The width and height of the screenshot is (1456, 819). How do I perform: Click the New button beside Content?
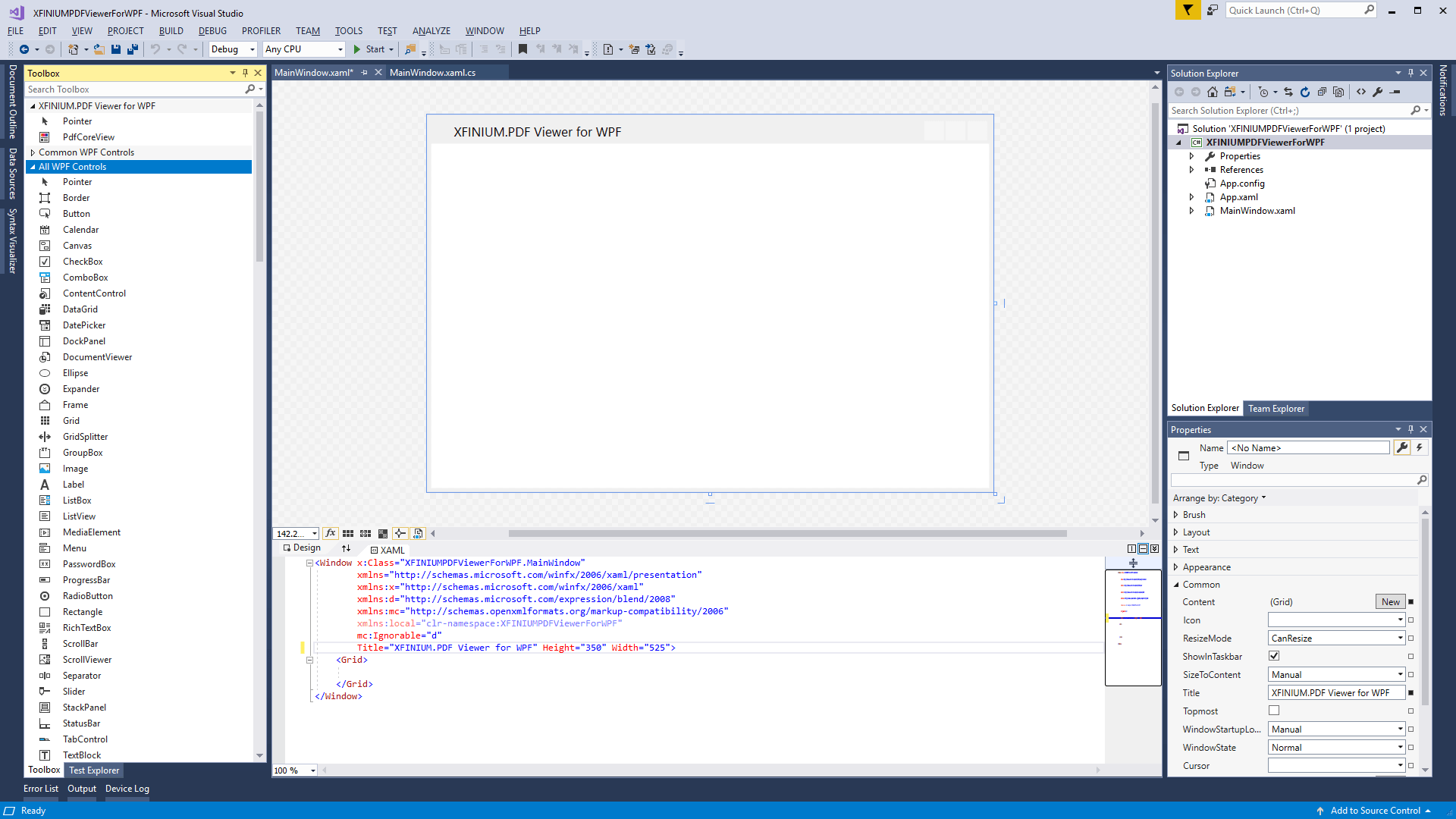[1390, 602]
